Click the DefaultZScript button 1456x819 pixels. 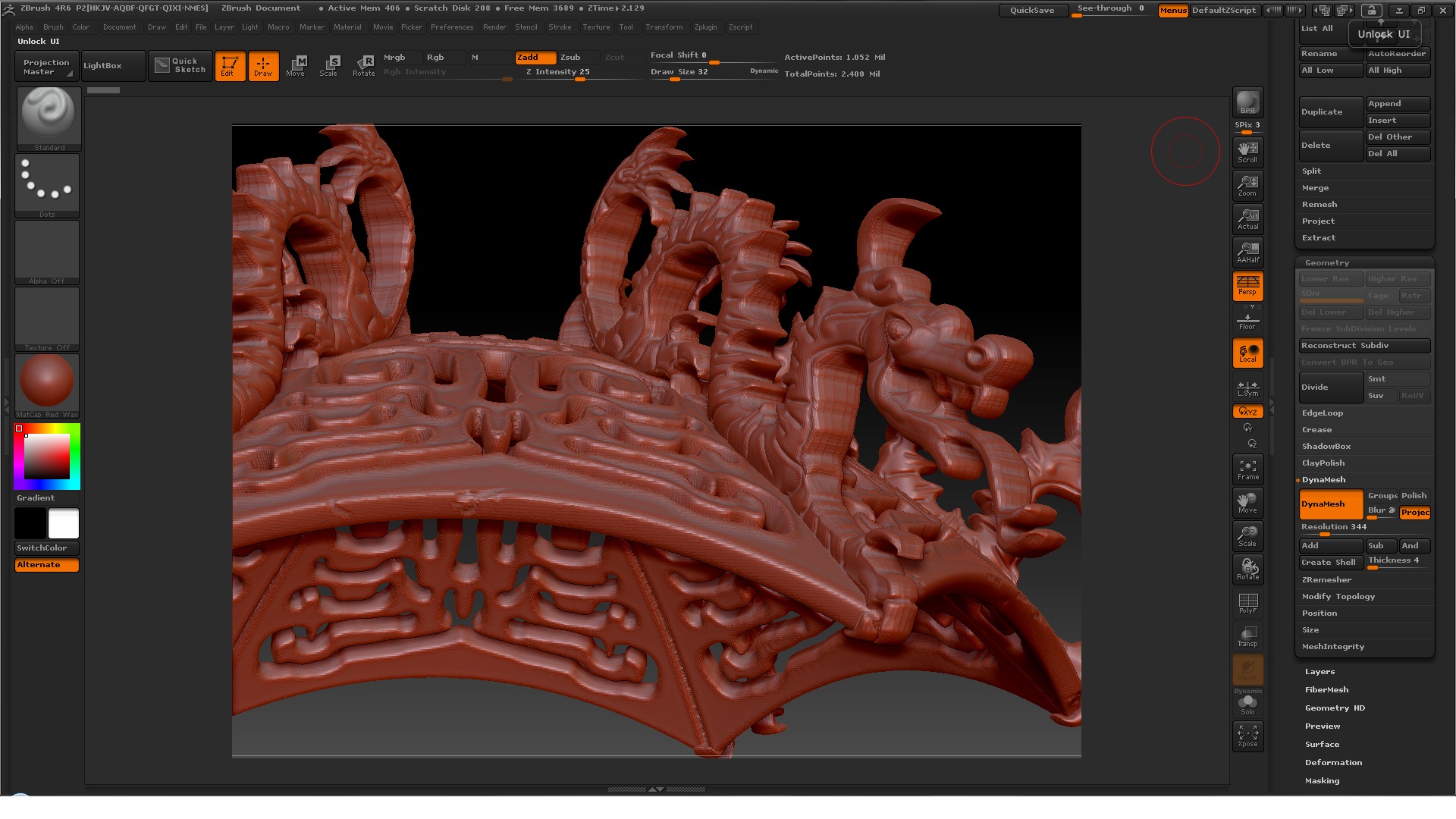(1224, 11)
